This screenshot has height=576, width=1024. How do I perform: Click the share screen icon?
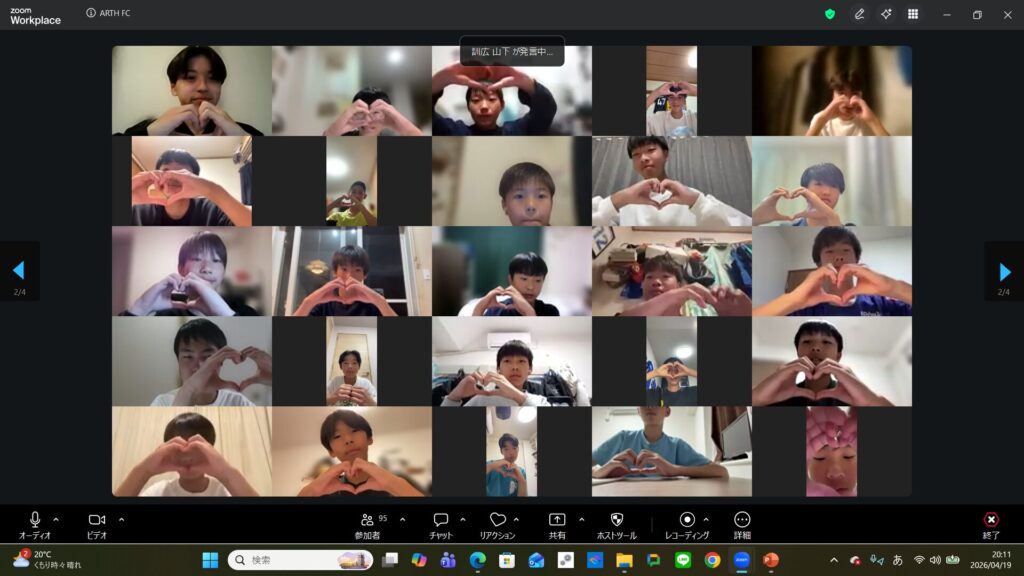[557, 521]
